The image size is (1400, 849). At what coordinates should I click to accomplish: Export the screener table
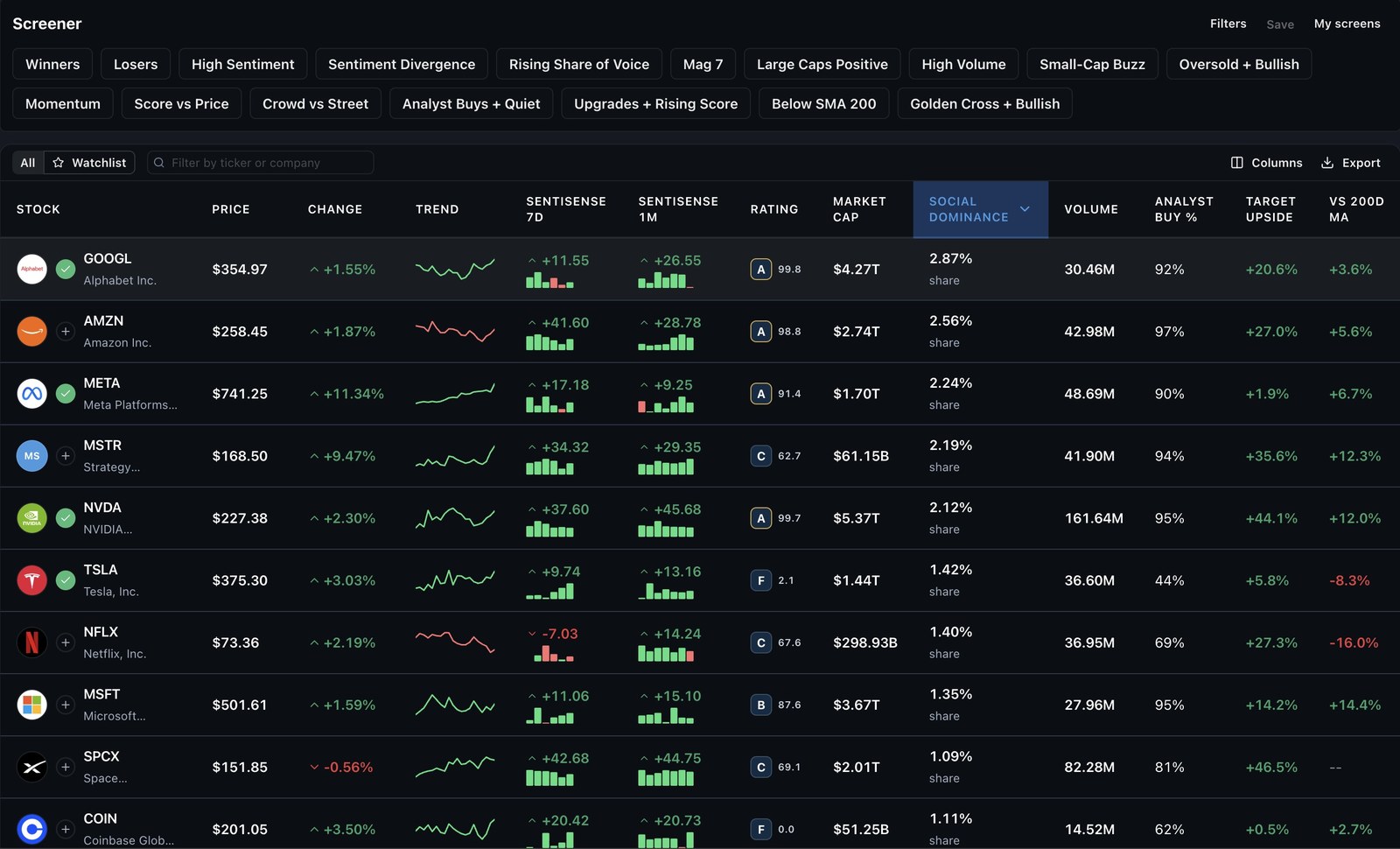tap(1350, 163)
